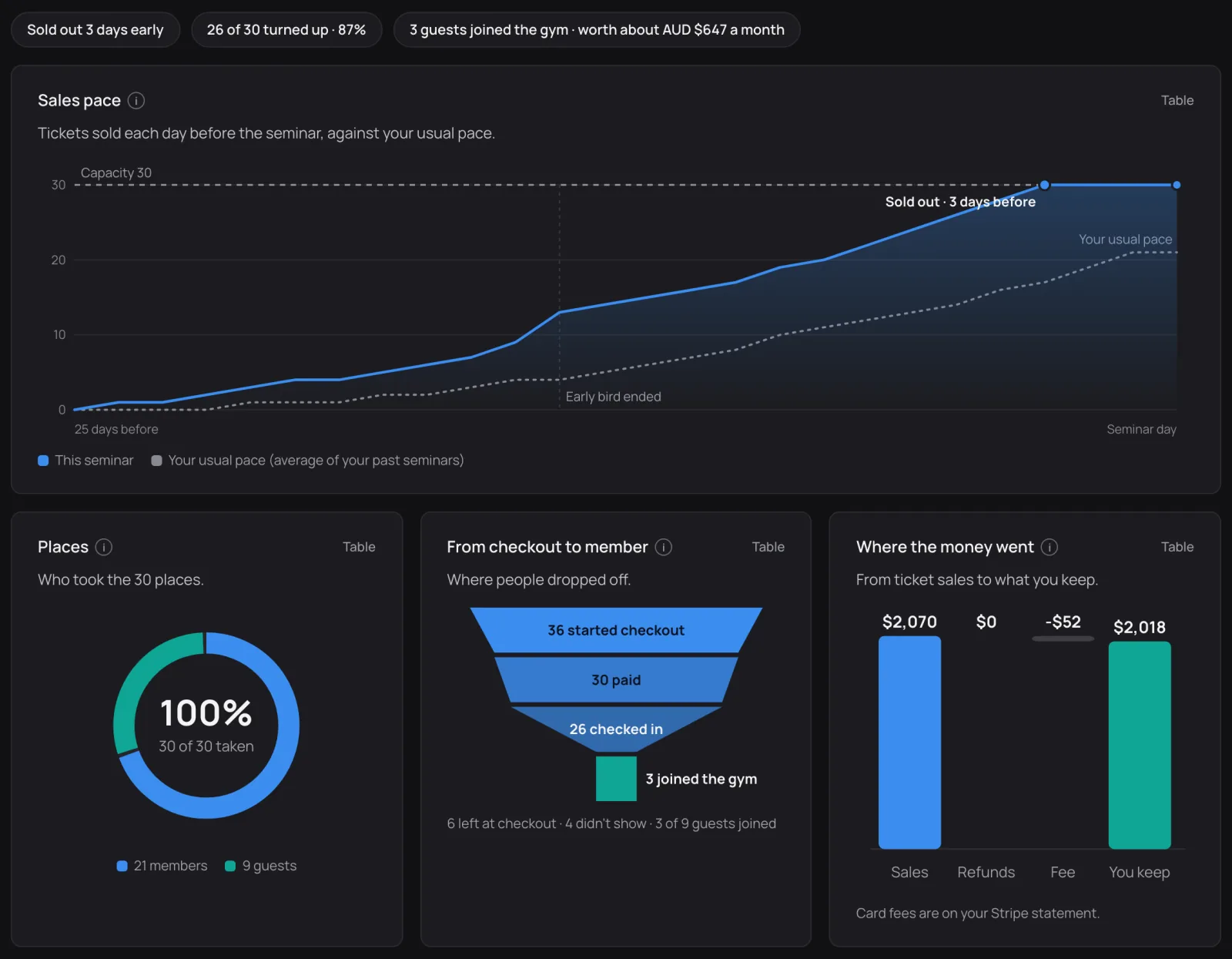The image size is (1232, 959).
Task: Open the Places info icon
Action: point(104,547)
